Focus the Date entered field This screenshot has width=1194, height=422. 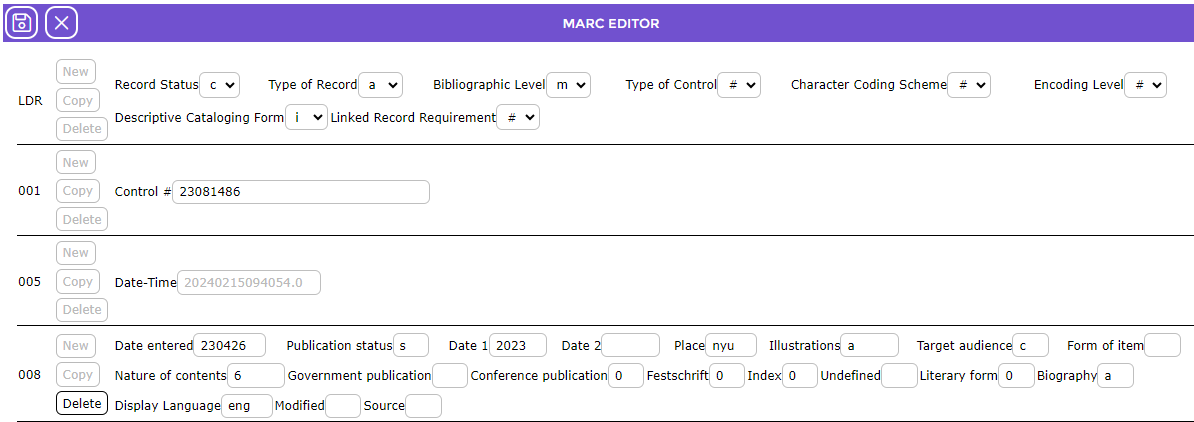(x=230, y=345)
